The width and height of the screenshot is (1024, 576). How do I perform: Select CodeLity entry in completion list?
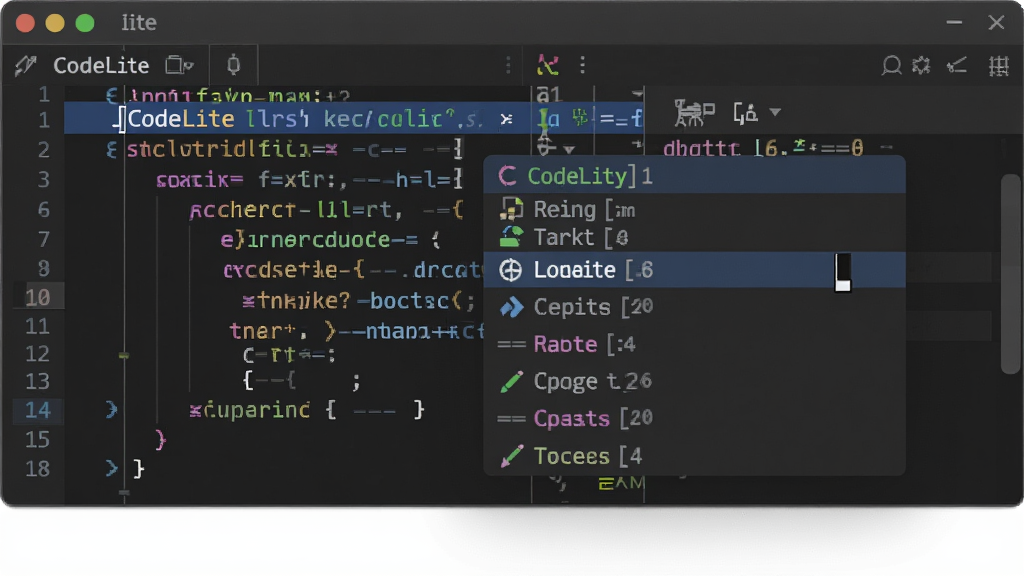(x=694, y=176)
